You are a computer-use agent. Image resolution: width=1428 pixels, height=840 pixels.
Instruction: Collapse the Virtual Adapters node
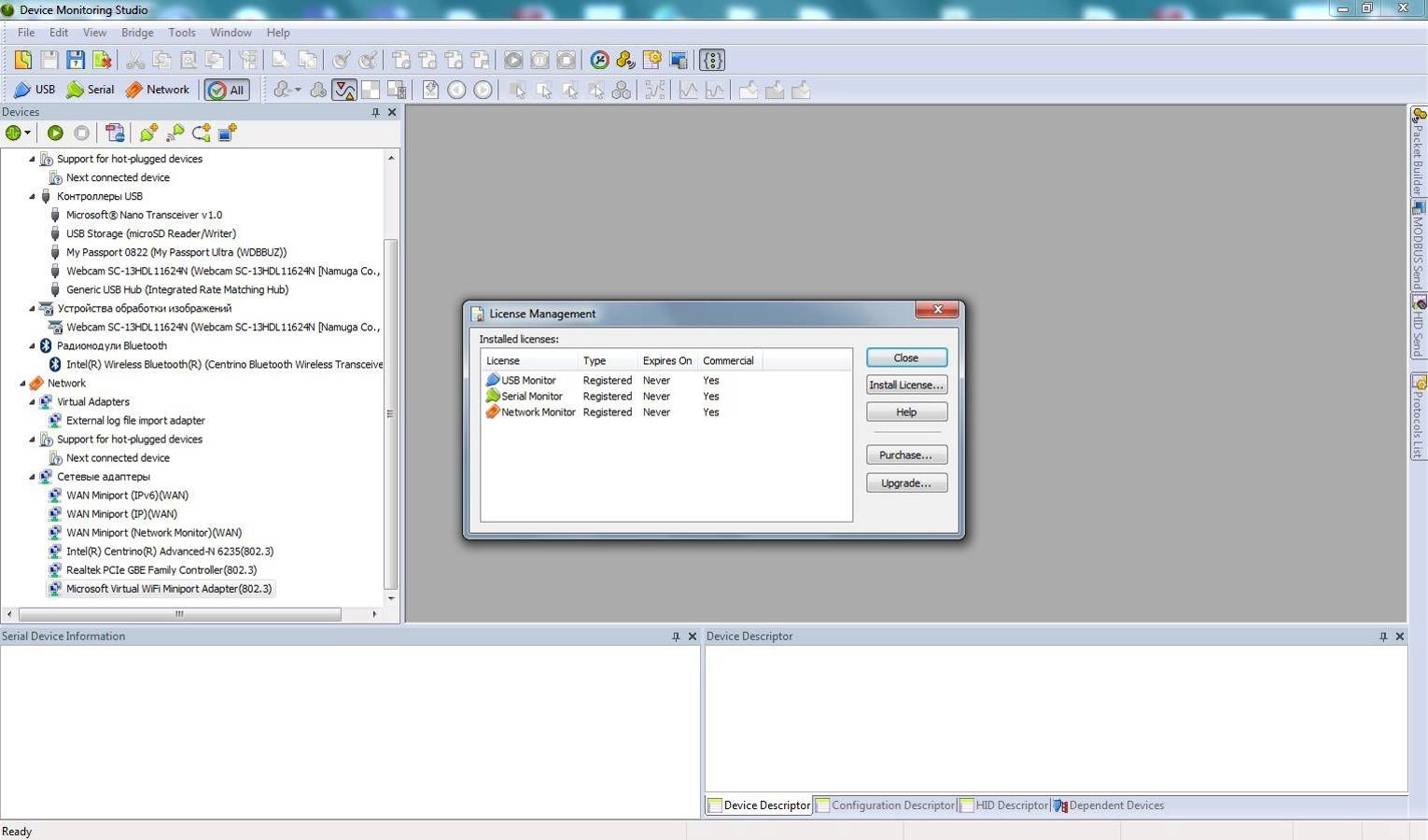click(32, 401)
